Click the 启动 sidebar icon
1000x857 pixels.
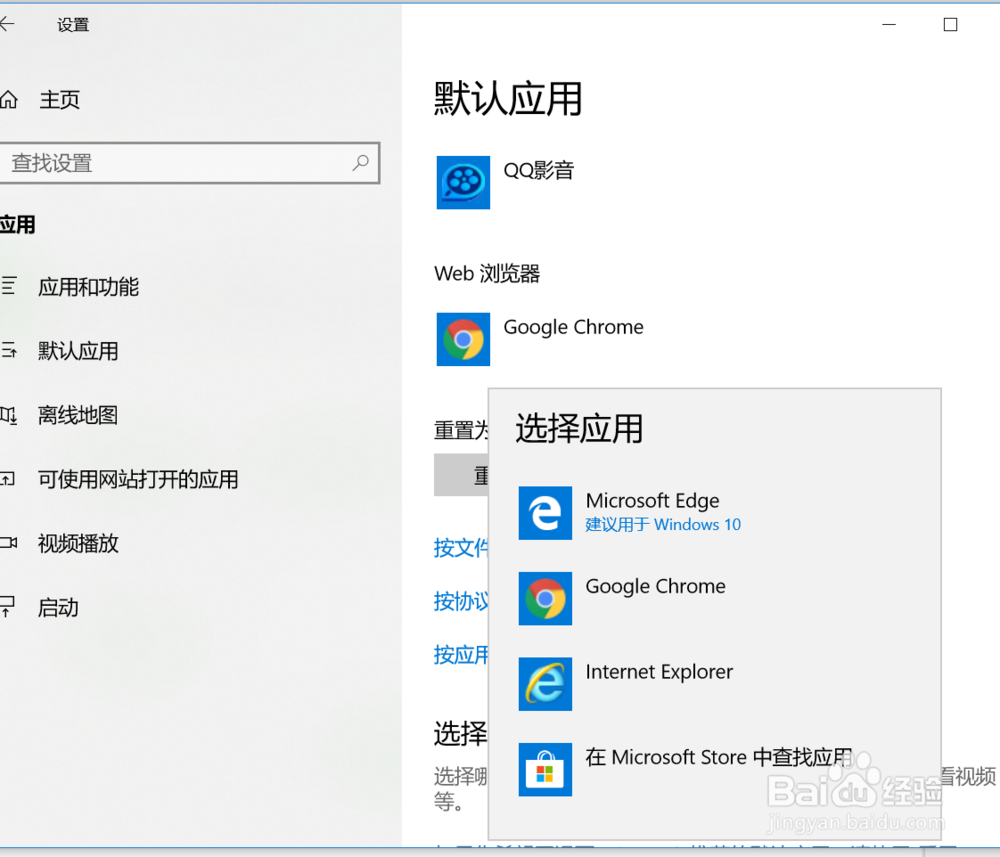pyautogui.click(x=7, y=606)
